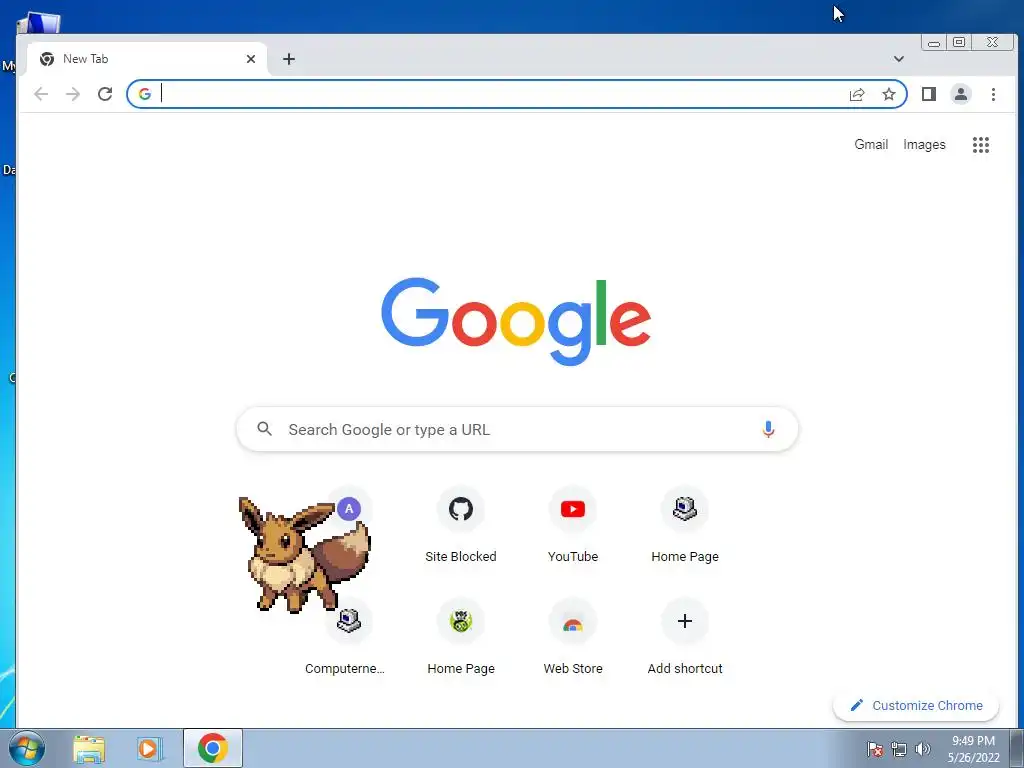Open network status tray icon
This screenshot has height=768, width=1024.
(x=899, y=749)
